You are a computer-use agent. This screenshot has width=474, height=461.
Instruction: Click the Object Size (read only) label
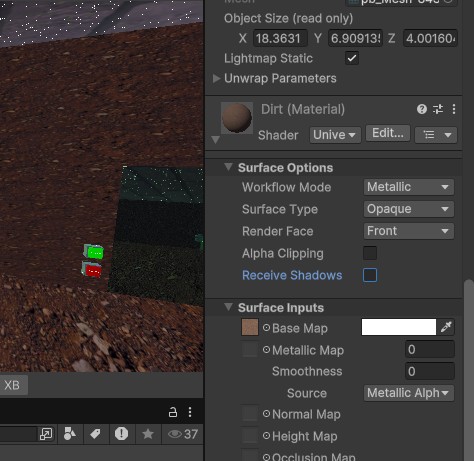tap(288, 19)
